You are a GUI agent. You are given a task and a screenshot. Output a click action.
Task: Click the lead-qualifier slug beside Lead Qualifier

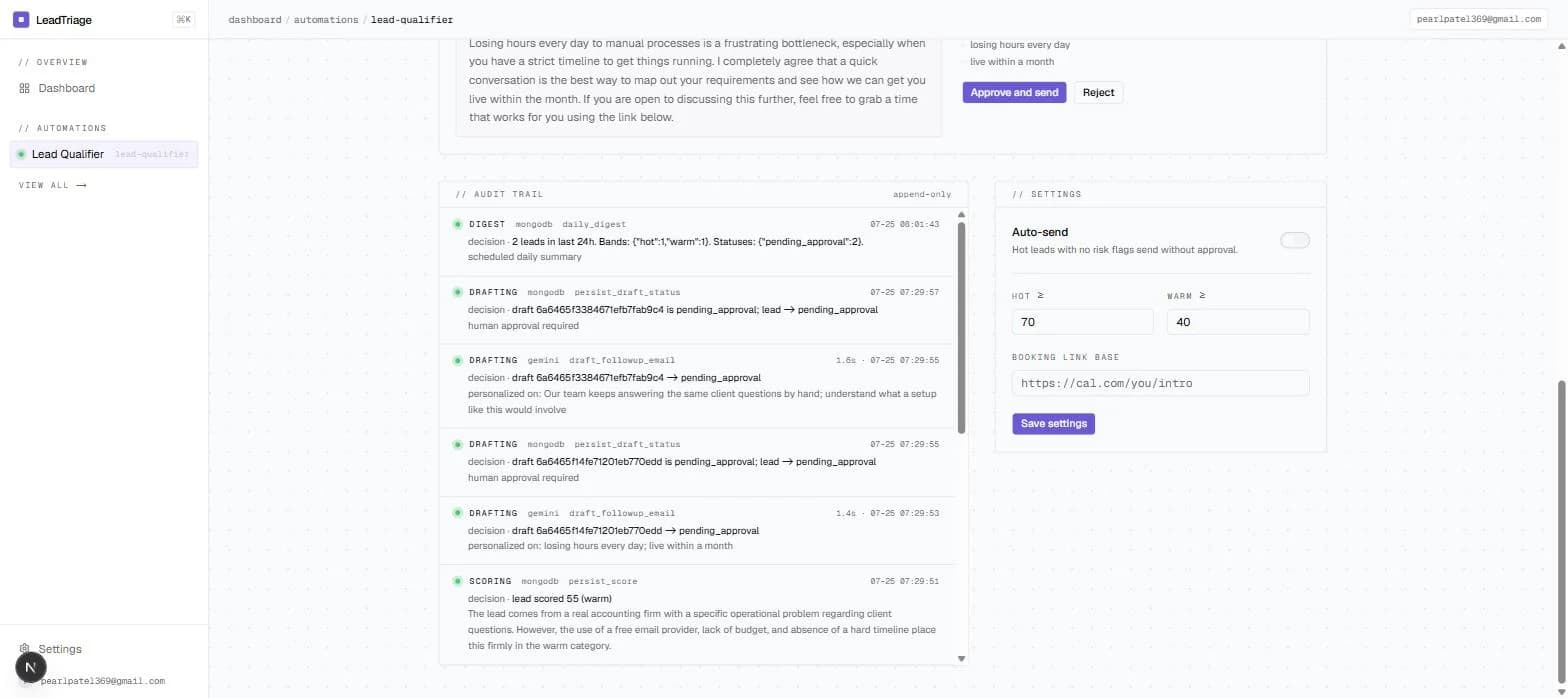point(153,155)
